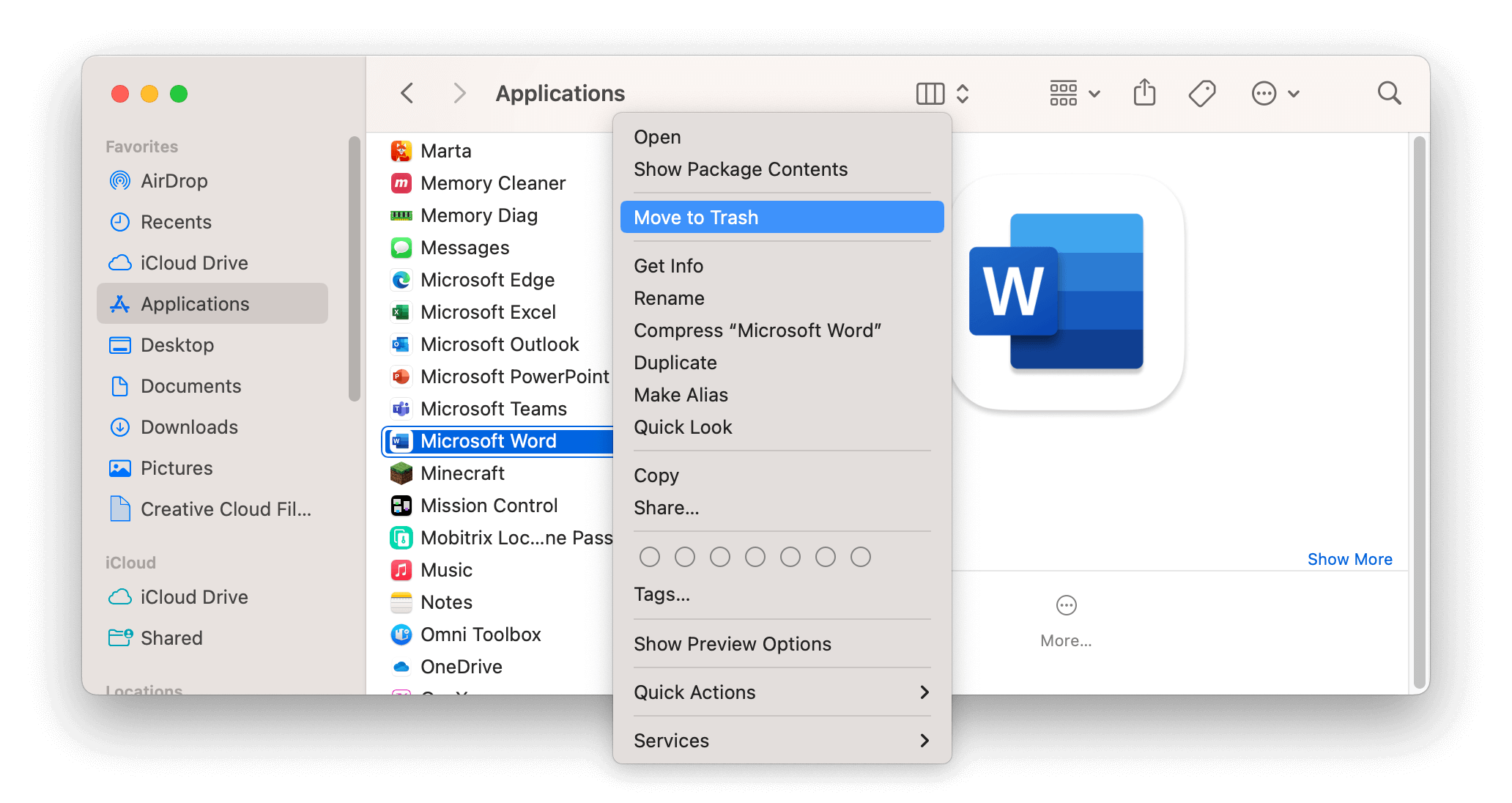The height and width of the screenshot is (803, 1512).
Task: Select Microsoft Edge app
Action: tap(498, 280)
